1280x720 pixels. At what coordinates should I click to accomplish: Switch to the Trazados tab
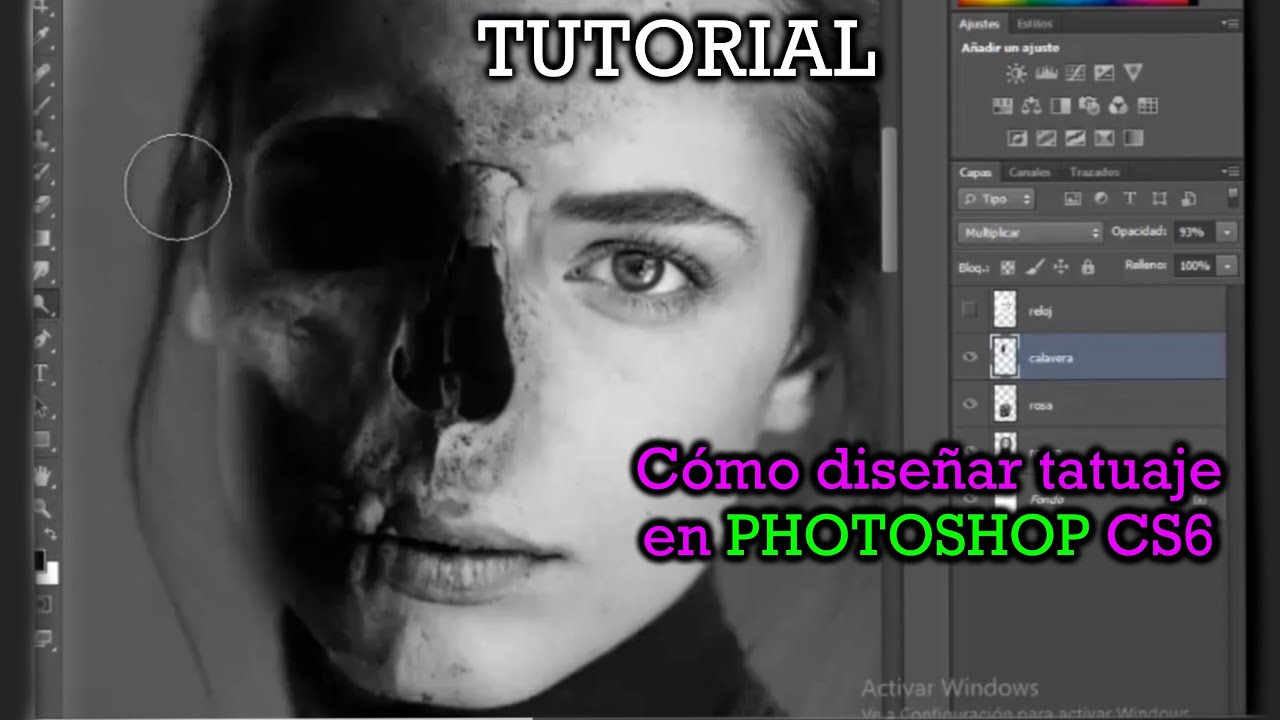coord(1093,172)
